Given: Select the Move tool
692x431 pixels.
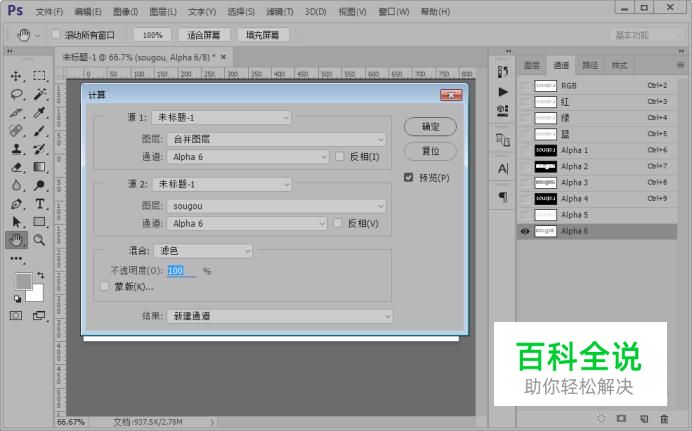Looking at the screenshot, I should [x=16, y=76].
